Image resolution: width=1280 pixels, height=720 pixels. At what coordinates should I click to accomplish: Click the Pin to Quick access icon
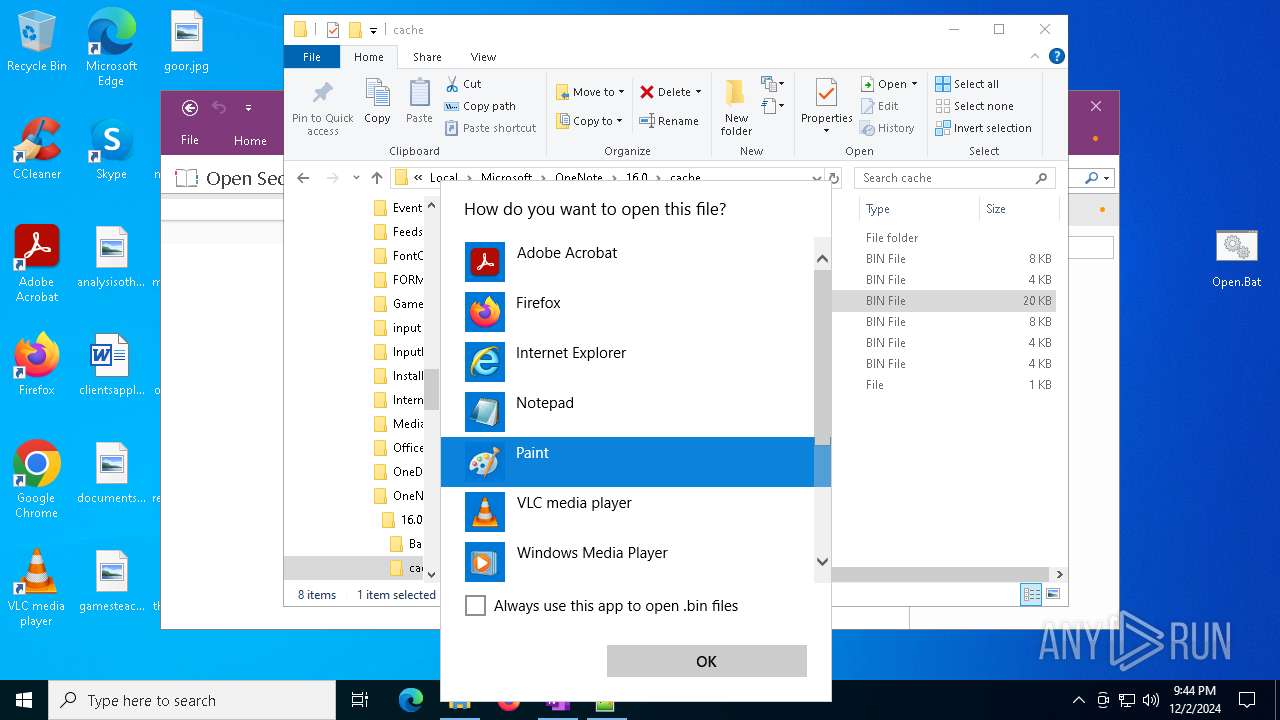(322, 107)
